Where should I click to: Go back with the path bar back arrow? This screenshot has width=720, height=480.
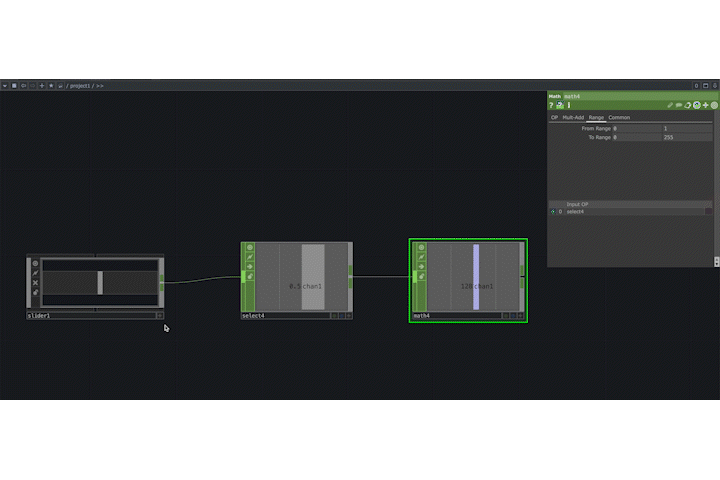tap(23, 85)
